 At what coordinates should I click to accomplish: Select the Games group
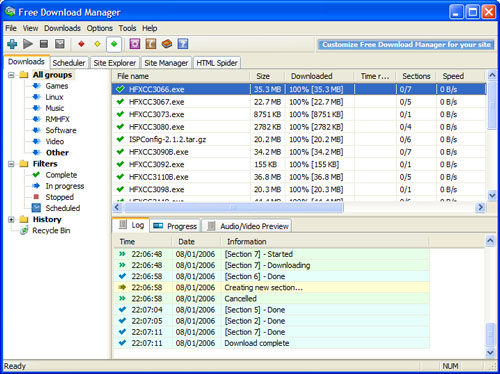point(57,86)
